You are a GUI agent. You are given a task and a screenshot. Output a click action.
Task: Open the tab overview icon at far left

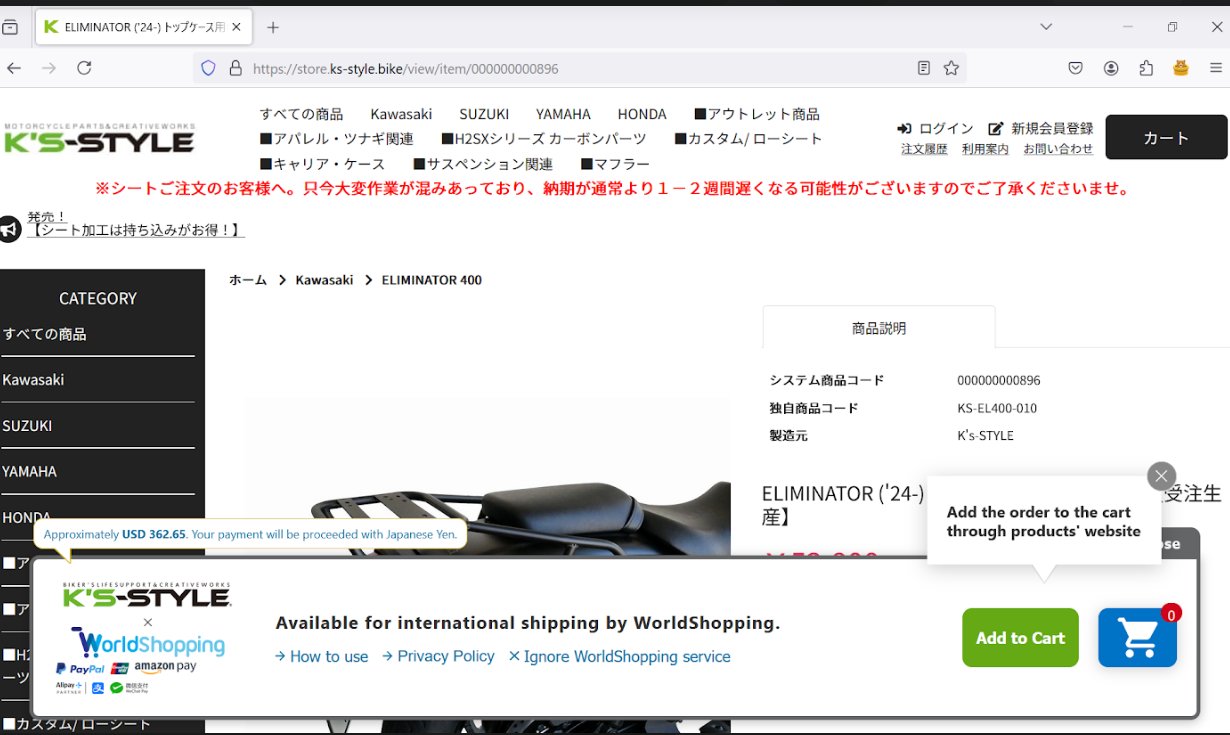pyautogui.click(x=10, y=27)
